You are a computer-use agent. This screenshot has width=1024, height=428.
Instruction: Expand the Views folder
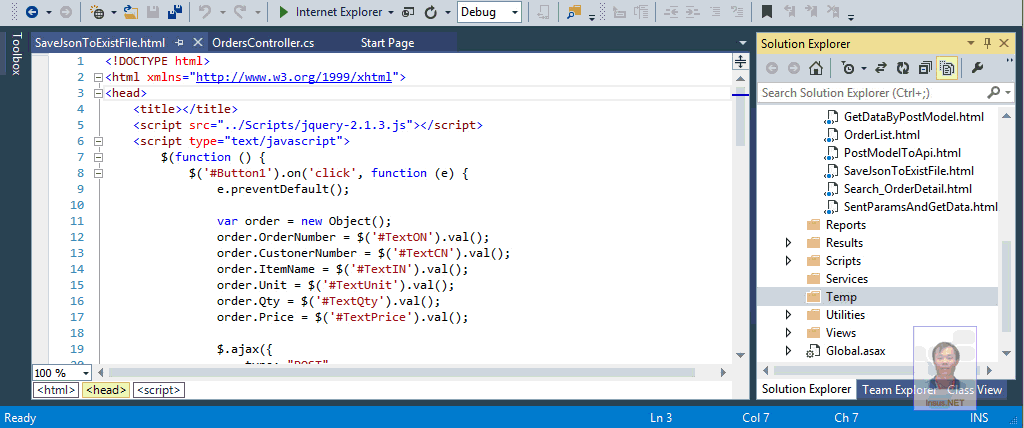point(788,333)
